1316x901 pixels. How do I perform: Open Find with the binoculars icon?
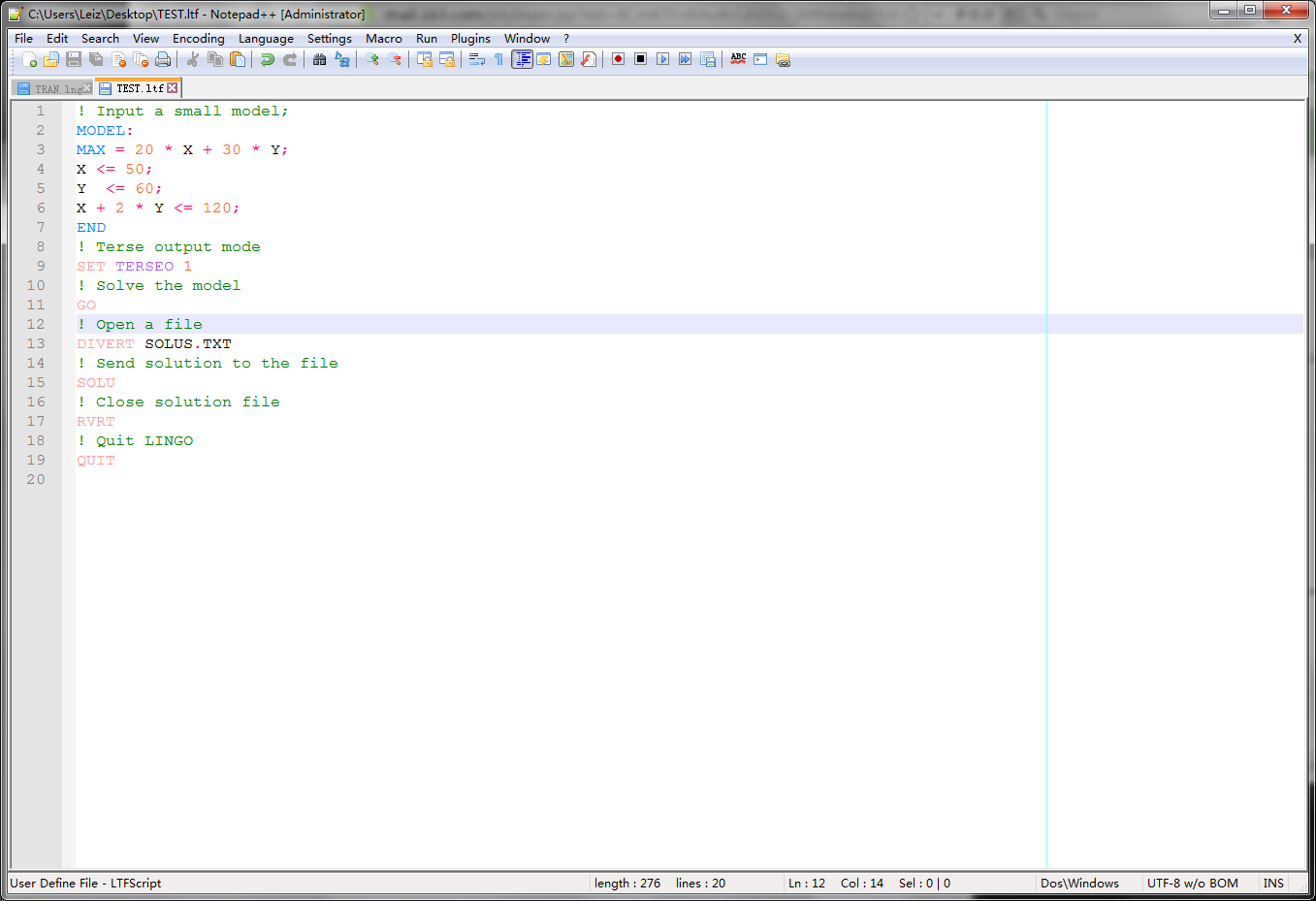pyautogui.click(x=319, y=60)
